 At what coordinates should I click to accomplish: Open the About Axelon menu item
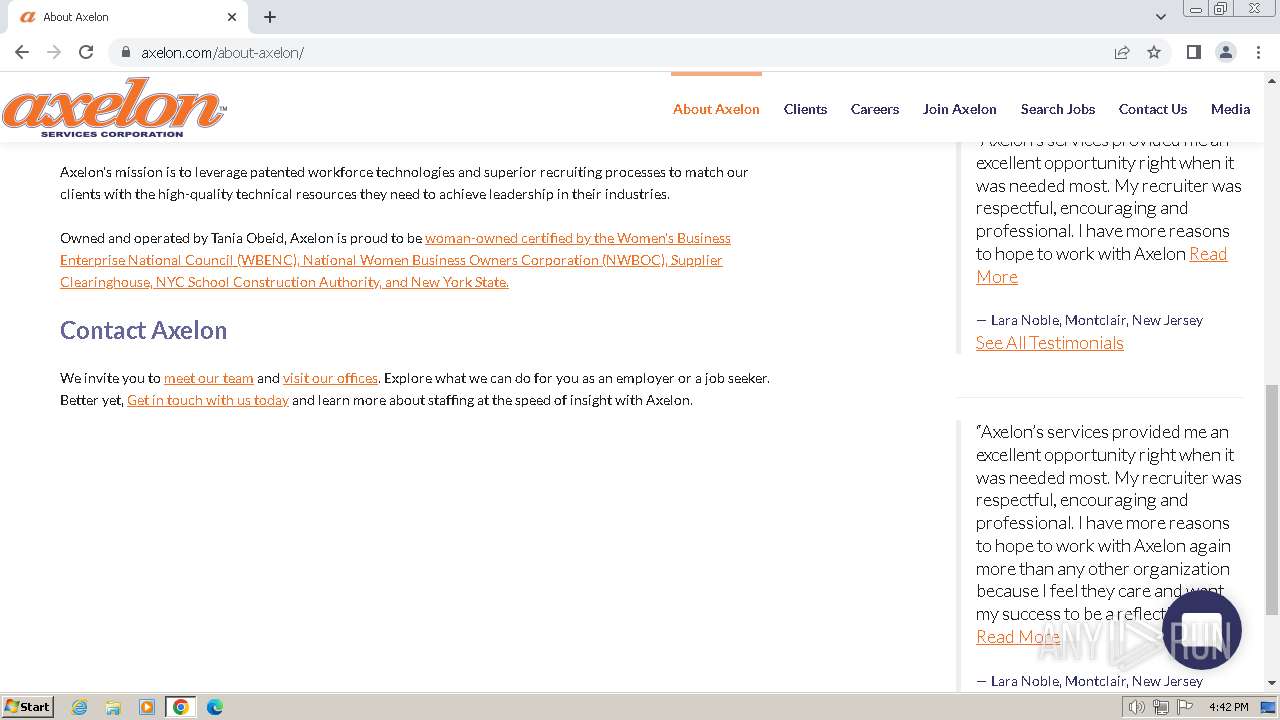pyautogui.click(x=716, y=109)
